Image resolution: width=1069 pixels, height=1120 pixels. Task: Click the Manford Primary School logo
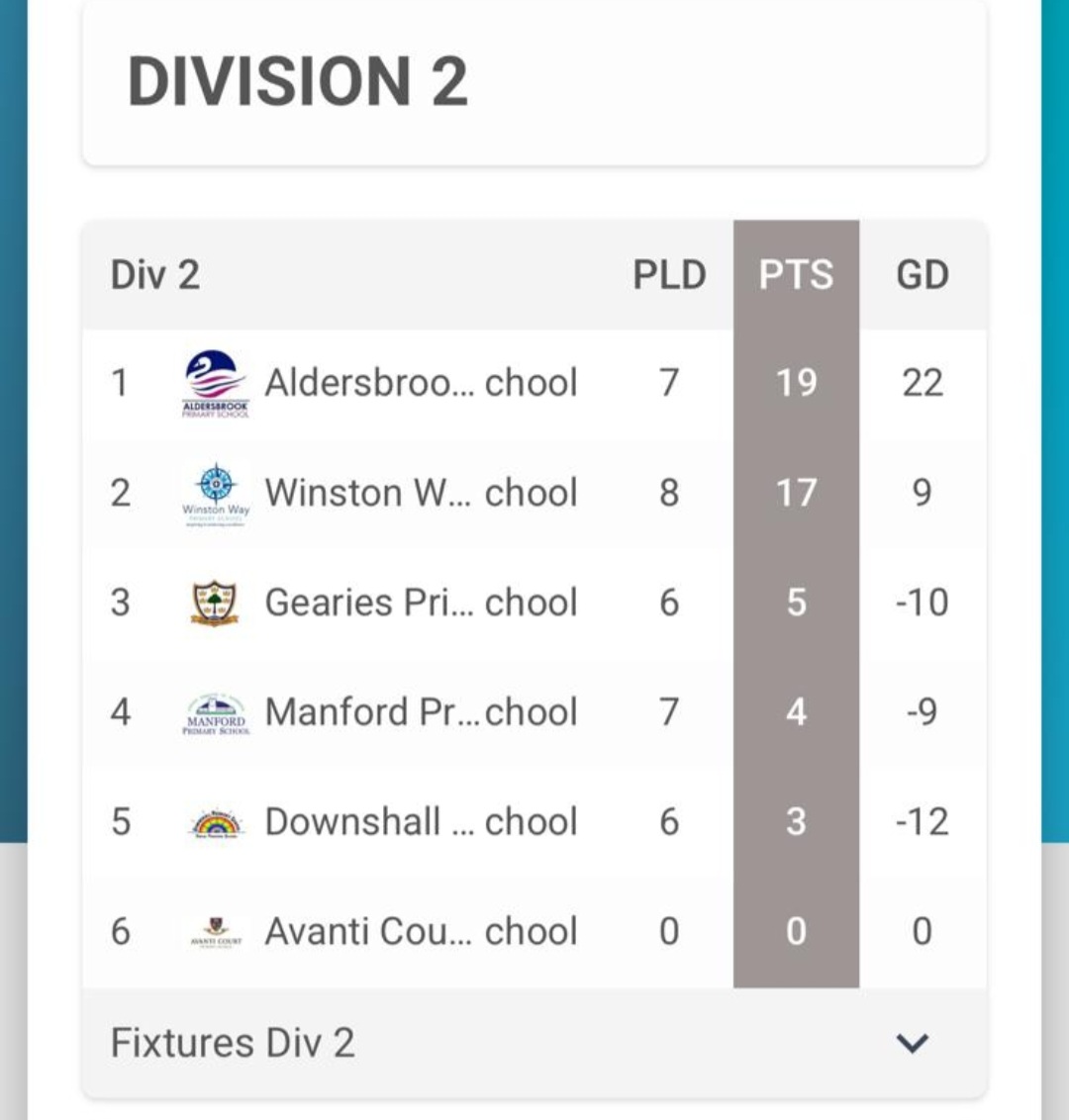217,712
